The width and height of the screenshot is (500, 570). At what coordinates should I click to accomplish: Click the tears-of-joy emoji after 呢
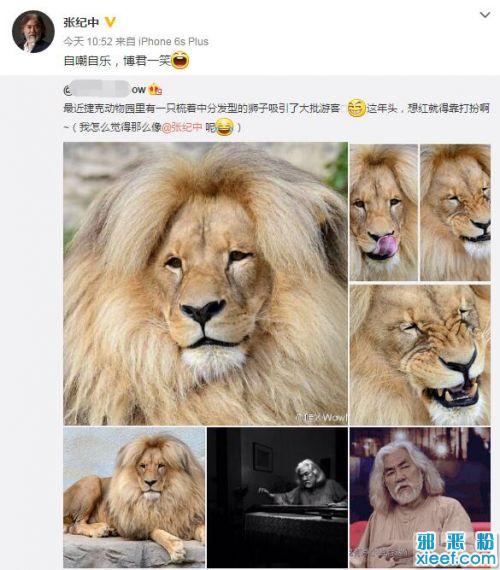tap(224, 127)
